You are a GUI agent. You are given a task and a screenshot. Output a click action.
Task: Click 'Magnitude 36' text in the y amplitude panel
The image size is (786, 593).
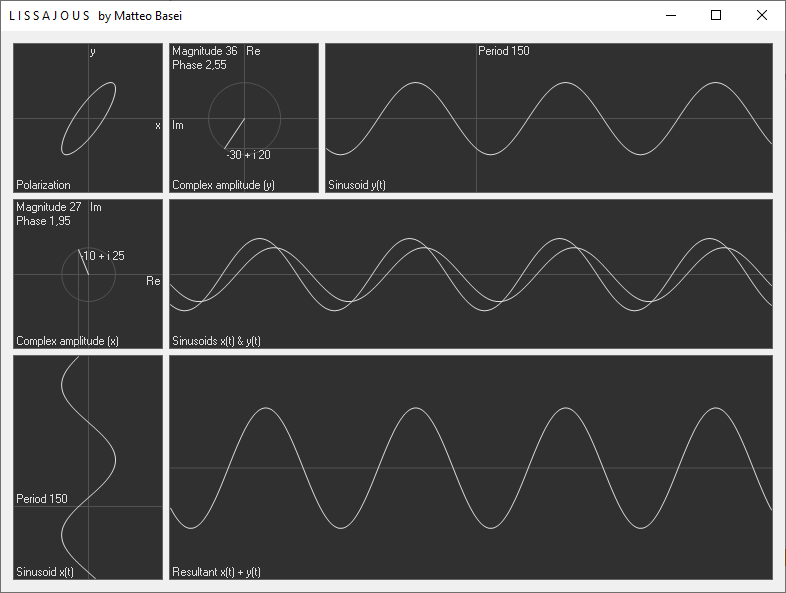205,51
